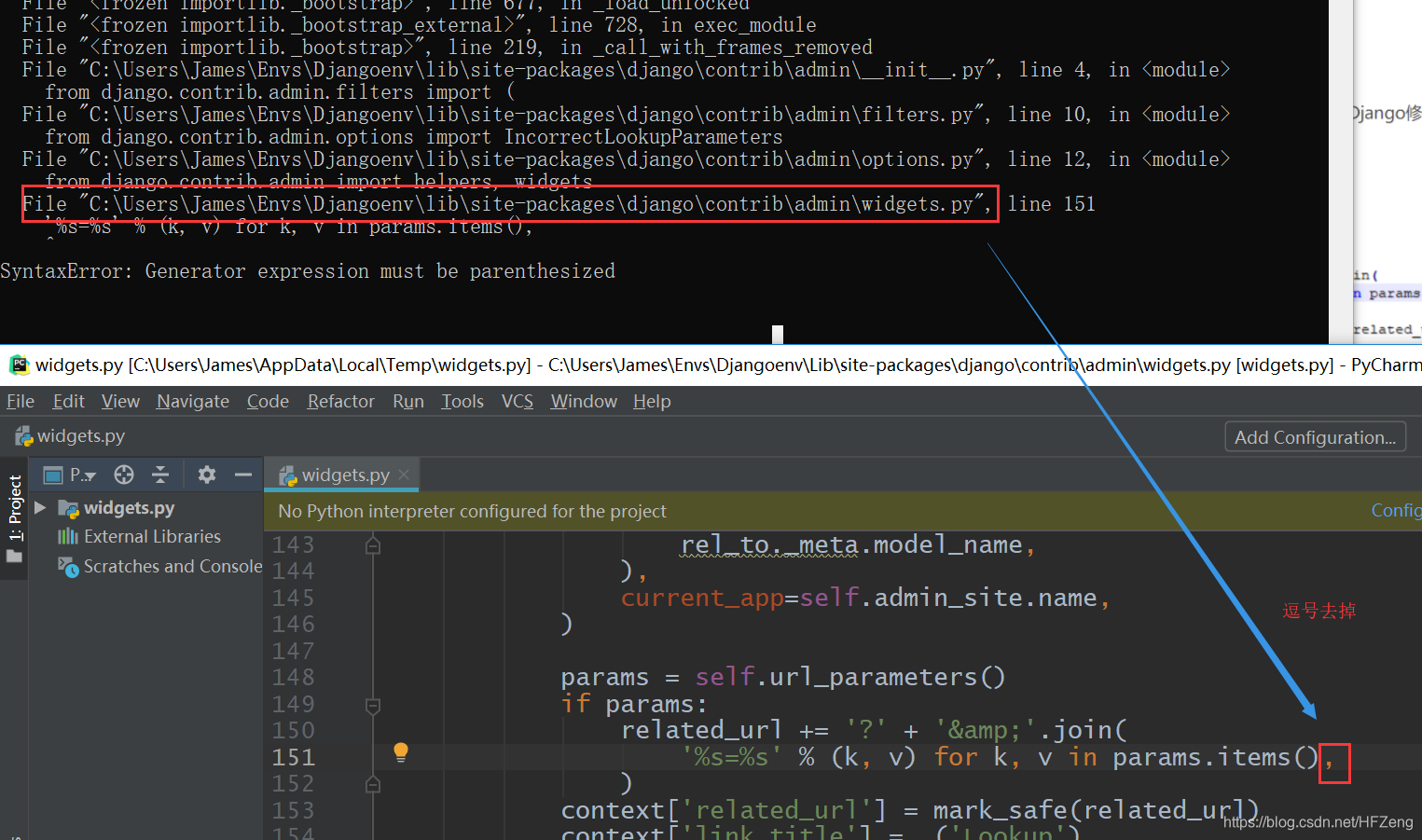Click the intention lightbulb on line 151
Image resolution: width=1422 pixels, height=840 pixels.
coord(401,752)
